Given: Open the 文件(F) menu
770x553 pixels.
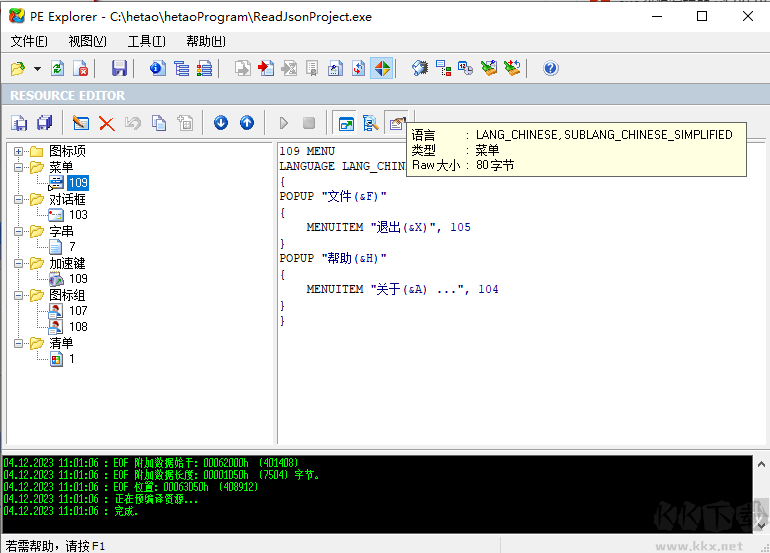Looking at the screenshot, I should pos(29,41).
